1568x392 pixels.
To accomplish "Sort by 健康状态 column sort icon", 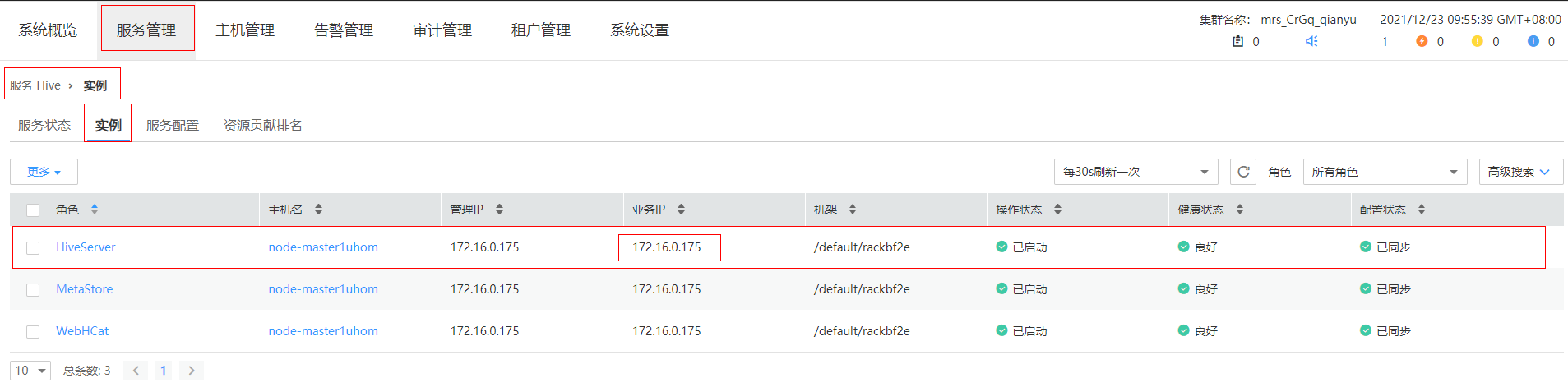I will [1239, 210].
